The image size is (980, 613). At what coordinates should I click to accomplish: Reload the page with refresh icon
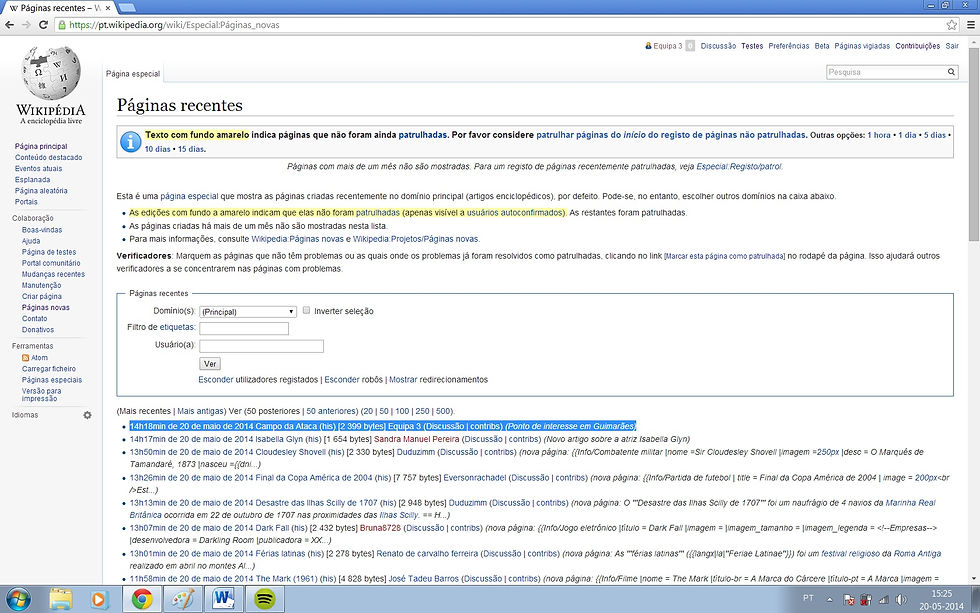[43, 25]
